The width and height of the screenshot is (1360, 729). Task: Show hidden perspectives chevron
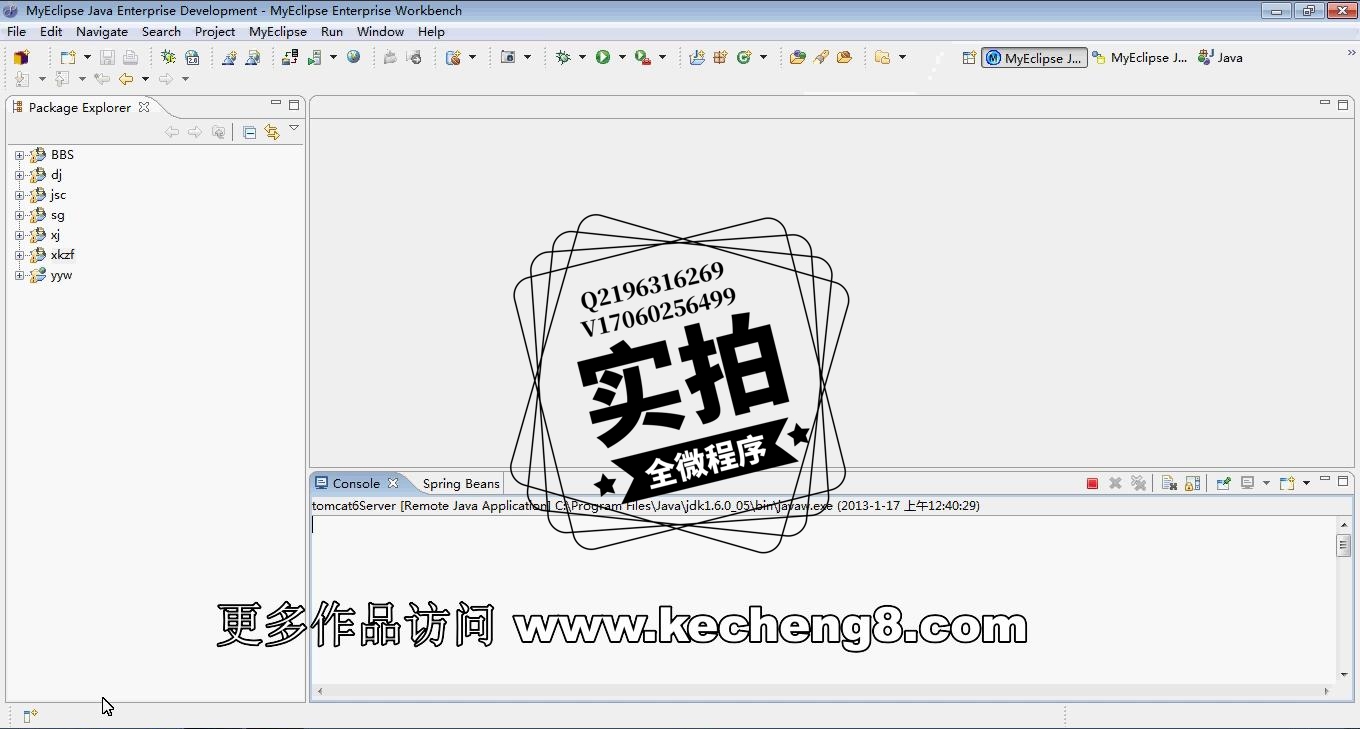pyautogui.click(x=1351, y=53)
